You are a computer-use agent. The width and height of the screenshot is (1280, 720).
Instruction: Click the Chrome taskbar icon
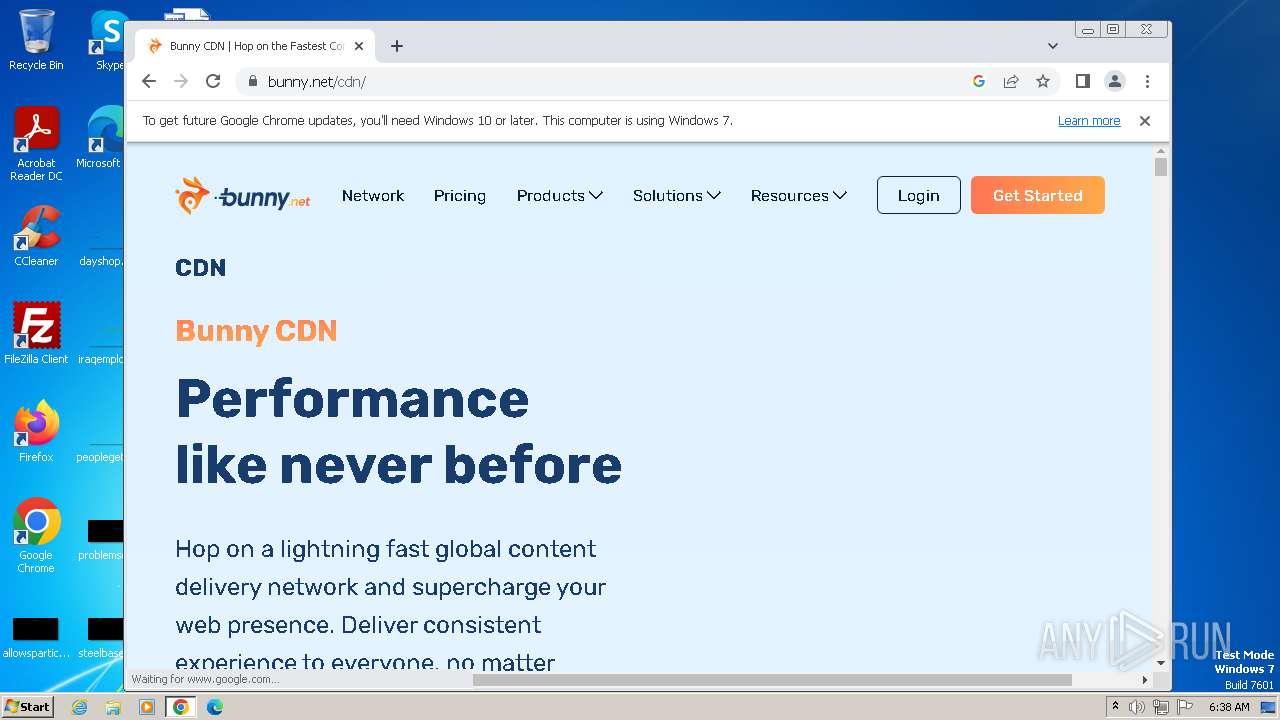(181, 707)
